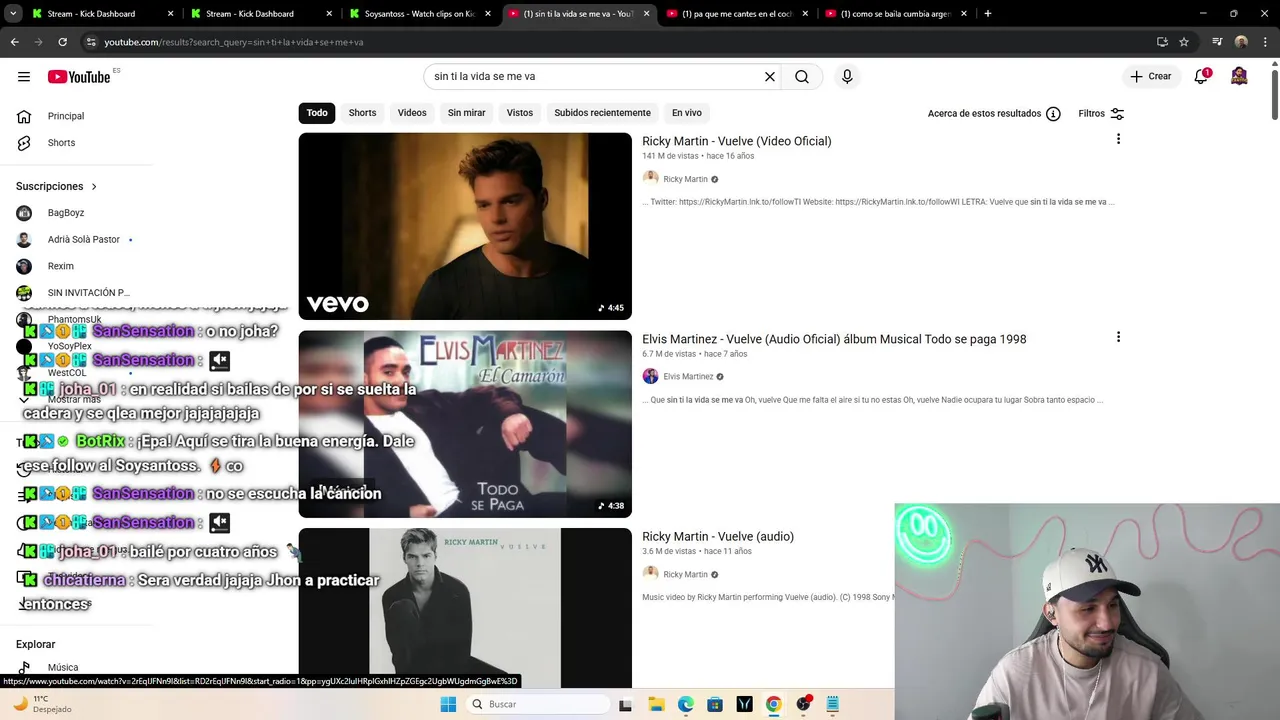Click Acerca de estos resultados
This screenshot has width=1280, height=720.
tap(984, 114)
